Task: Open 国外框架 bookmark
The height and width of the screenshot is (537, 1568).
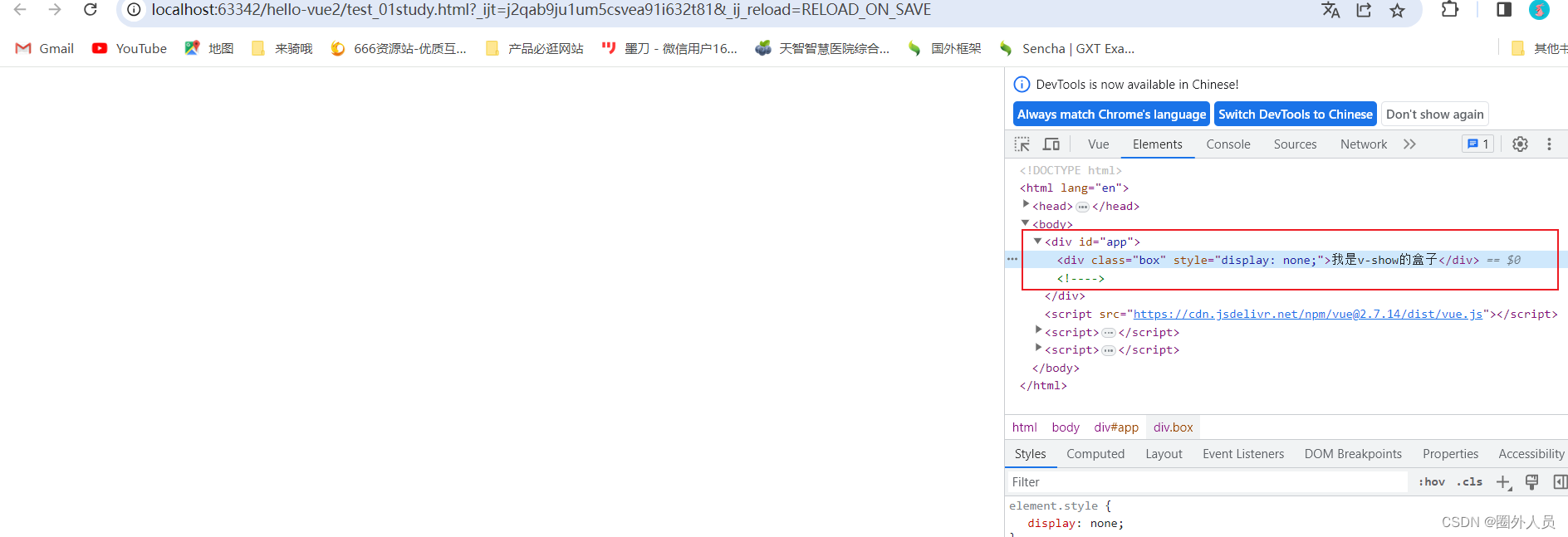Action: [944, 48]
